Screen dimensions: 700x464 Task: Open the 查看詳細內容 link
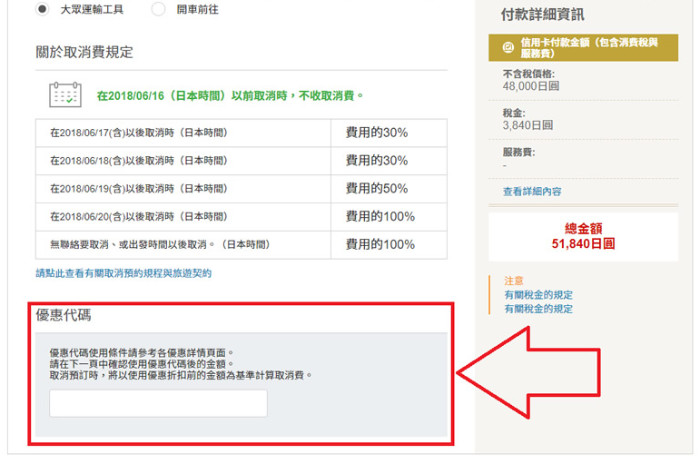[x=532, y=192]
